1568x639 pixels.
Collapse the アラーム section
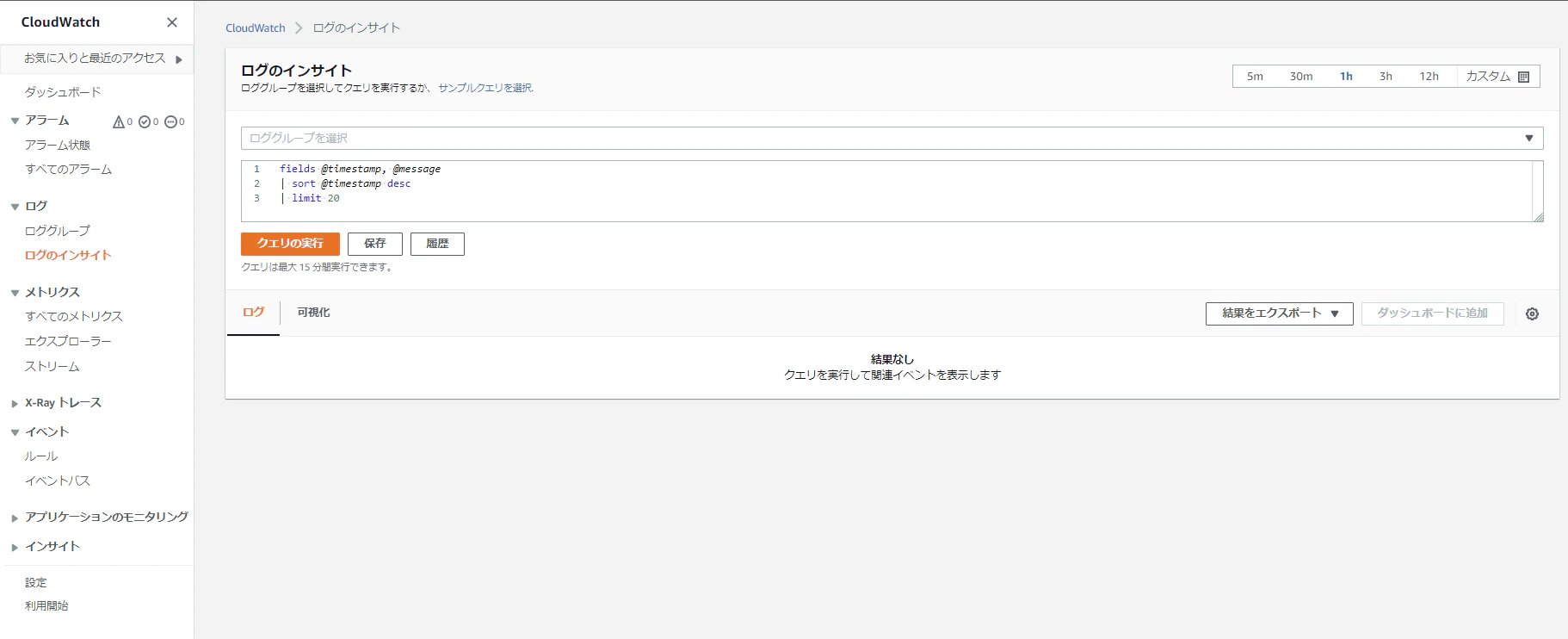[15, 121]
